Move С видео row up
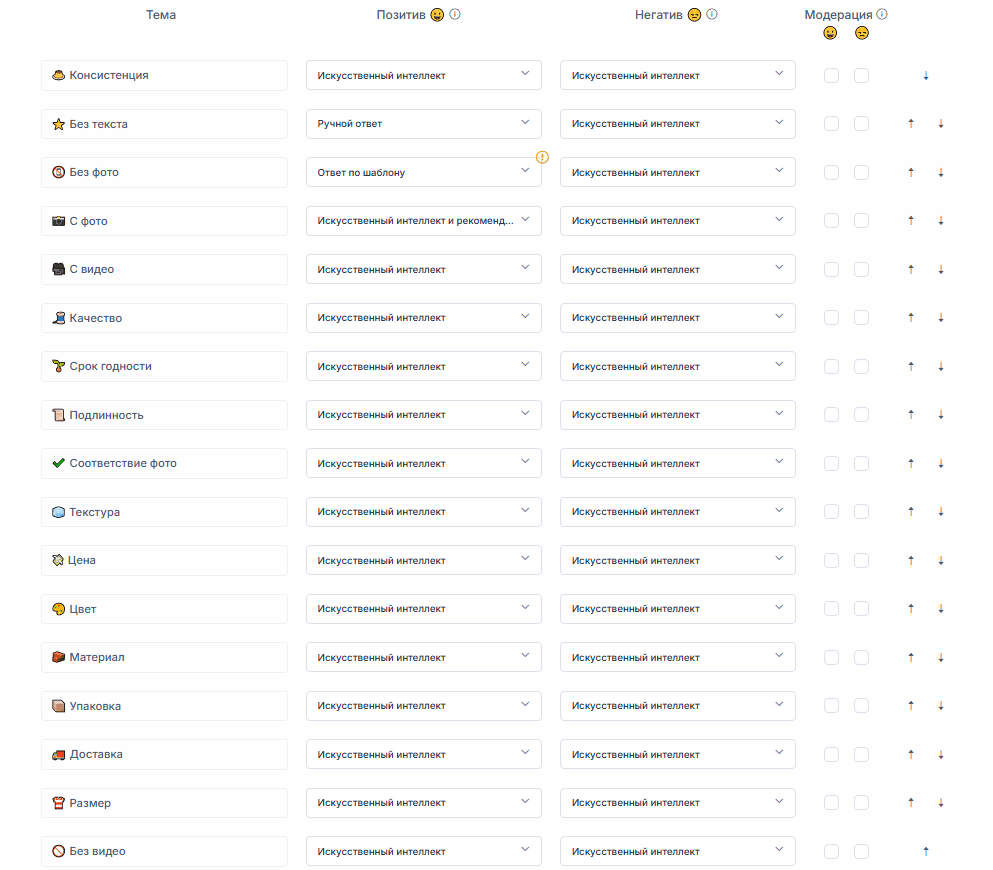Viewport: 993px width, 870px height. [911, 270]
